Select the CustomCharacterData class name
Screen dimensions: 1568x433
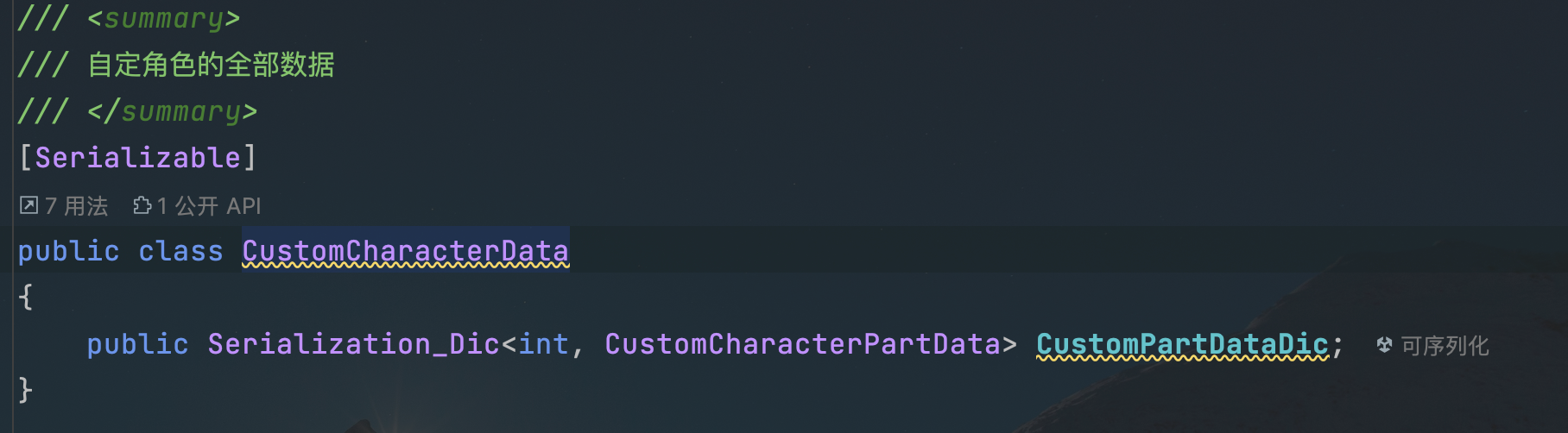(406, 250)
